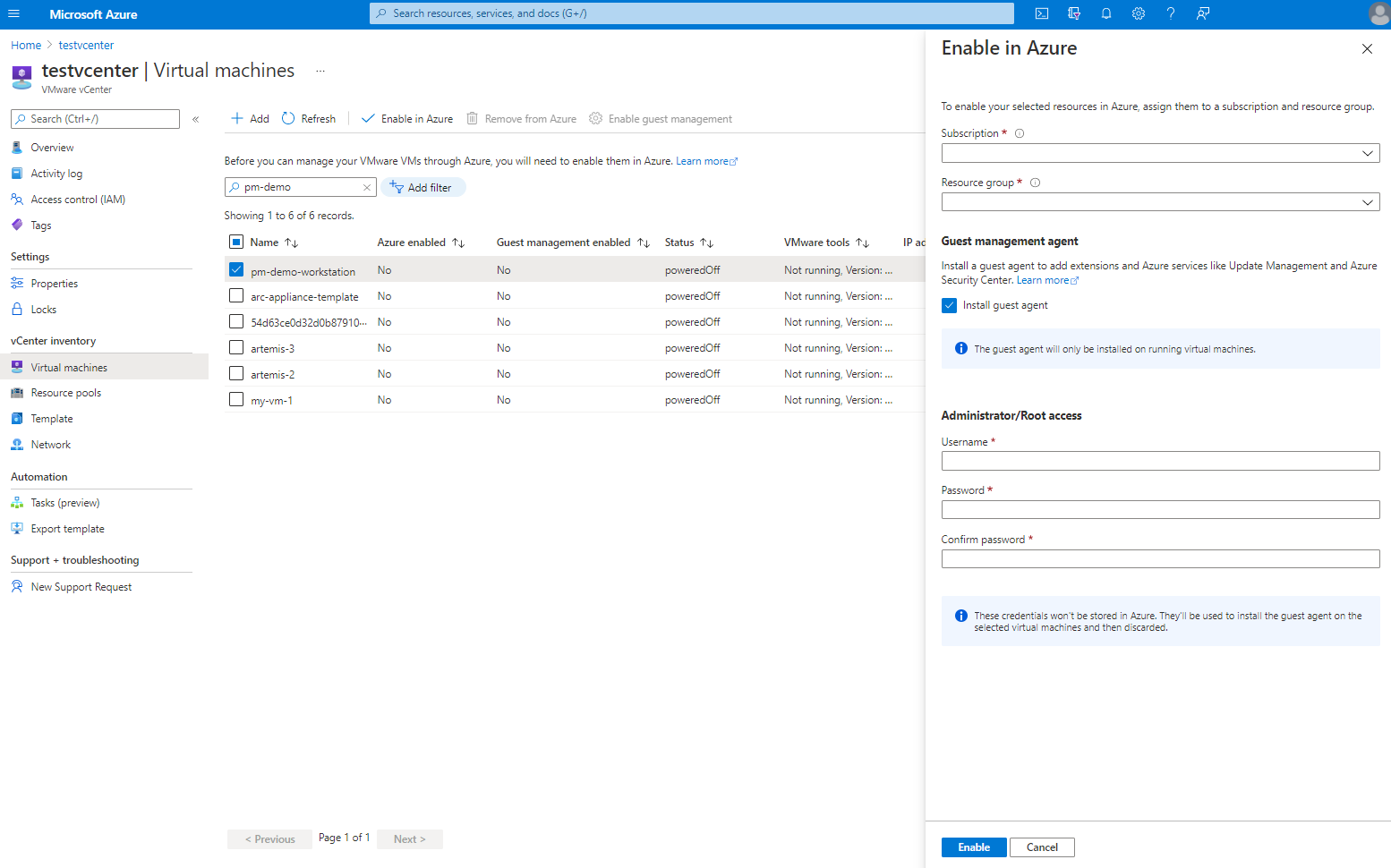Click the Subscription info icon
Image resolution: width=1391 pixels, height=868 pixels.
click(1020, 133)
